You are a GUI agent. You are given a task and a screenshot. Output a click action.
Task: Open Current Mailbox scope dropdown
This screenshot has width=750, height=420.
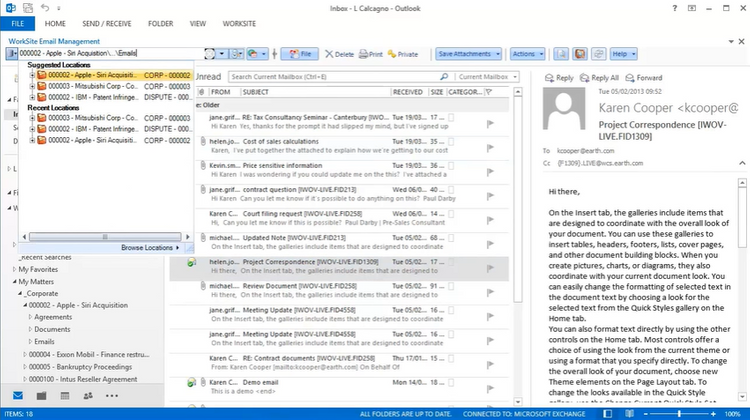click(x=487, y=77)
